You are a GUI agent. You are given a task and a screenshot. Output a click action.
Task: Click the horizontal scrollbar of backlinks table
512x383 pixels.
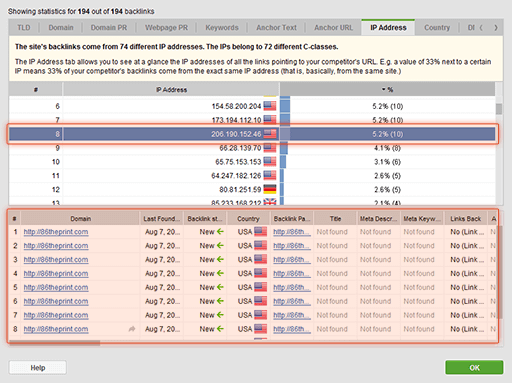coord(55,343)
